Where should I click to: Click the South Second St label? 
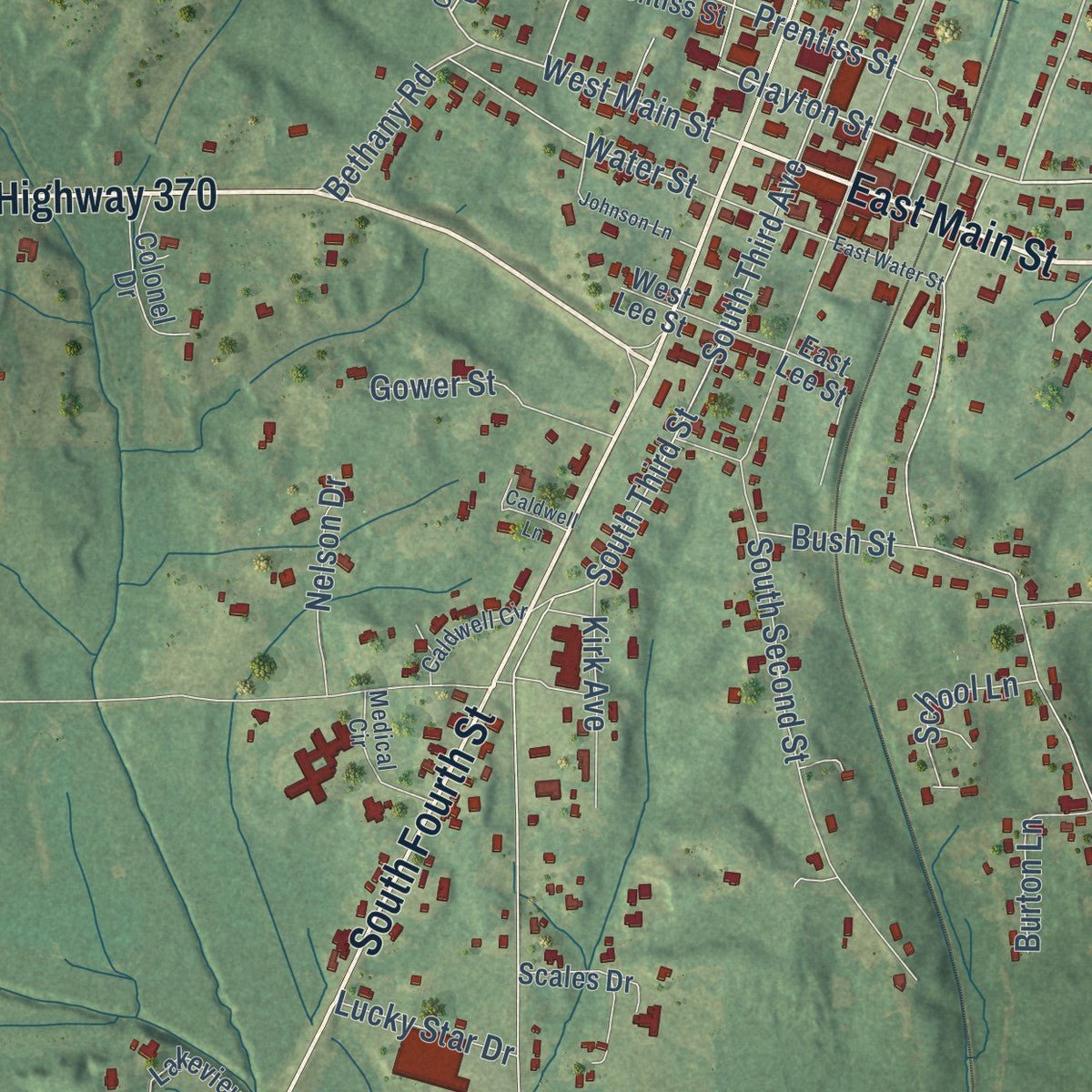[x=779, y=650]
